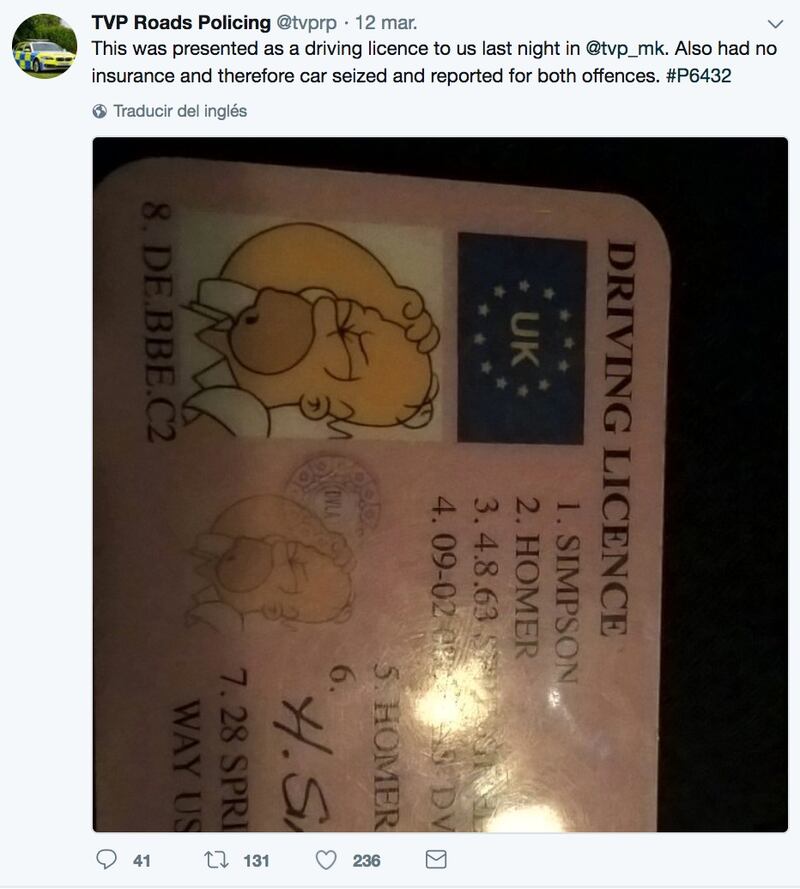Open the tweet options chevron menu

[x=774, y=24]
